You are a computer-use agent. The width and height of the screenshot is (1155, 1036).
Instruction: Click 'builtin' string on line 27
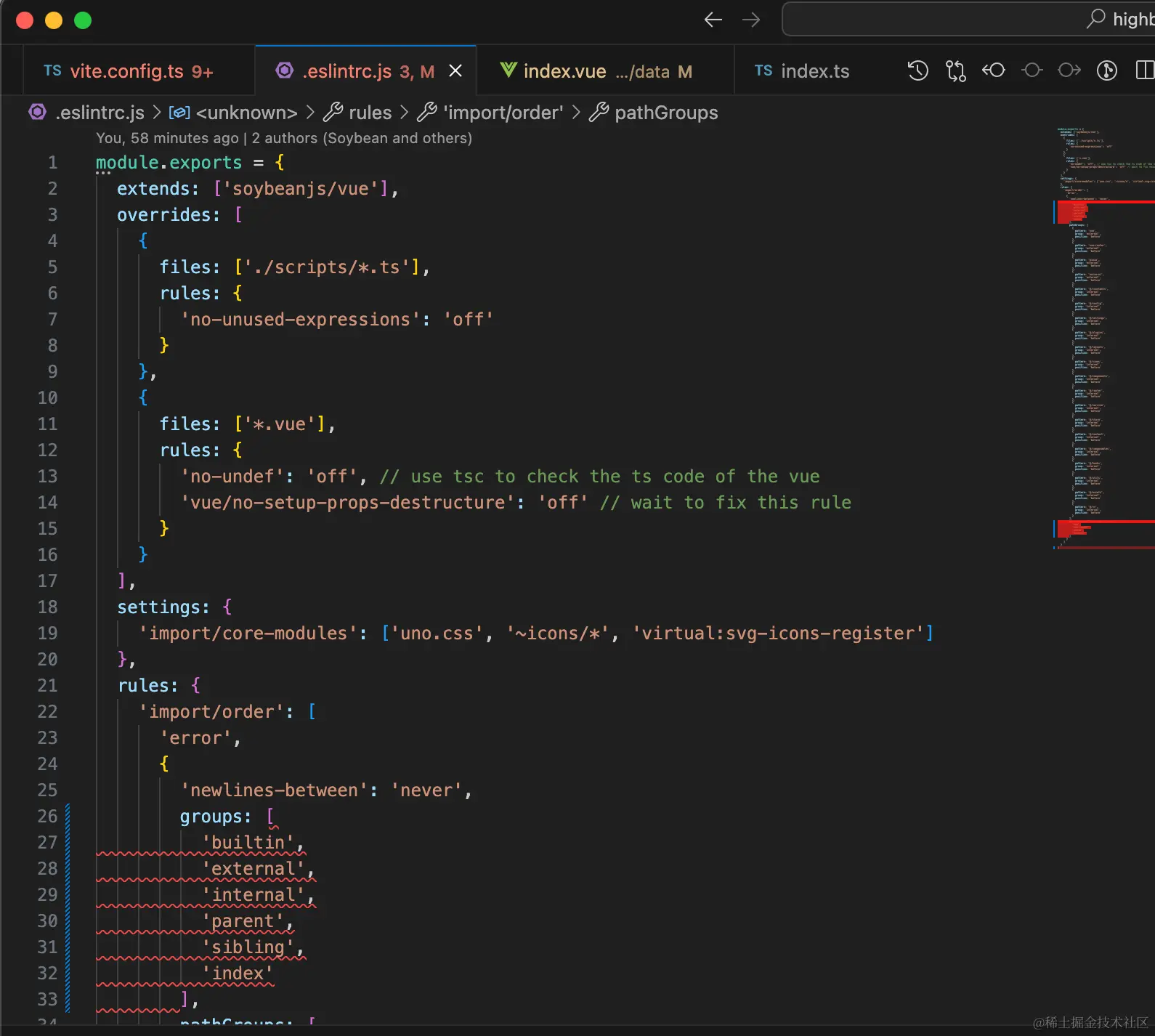(x=248, y=842)
